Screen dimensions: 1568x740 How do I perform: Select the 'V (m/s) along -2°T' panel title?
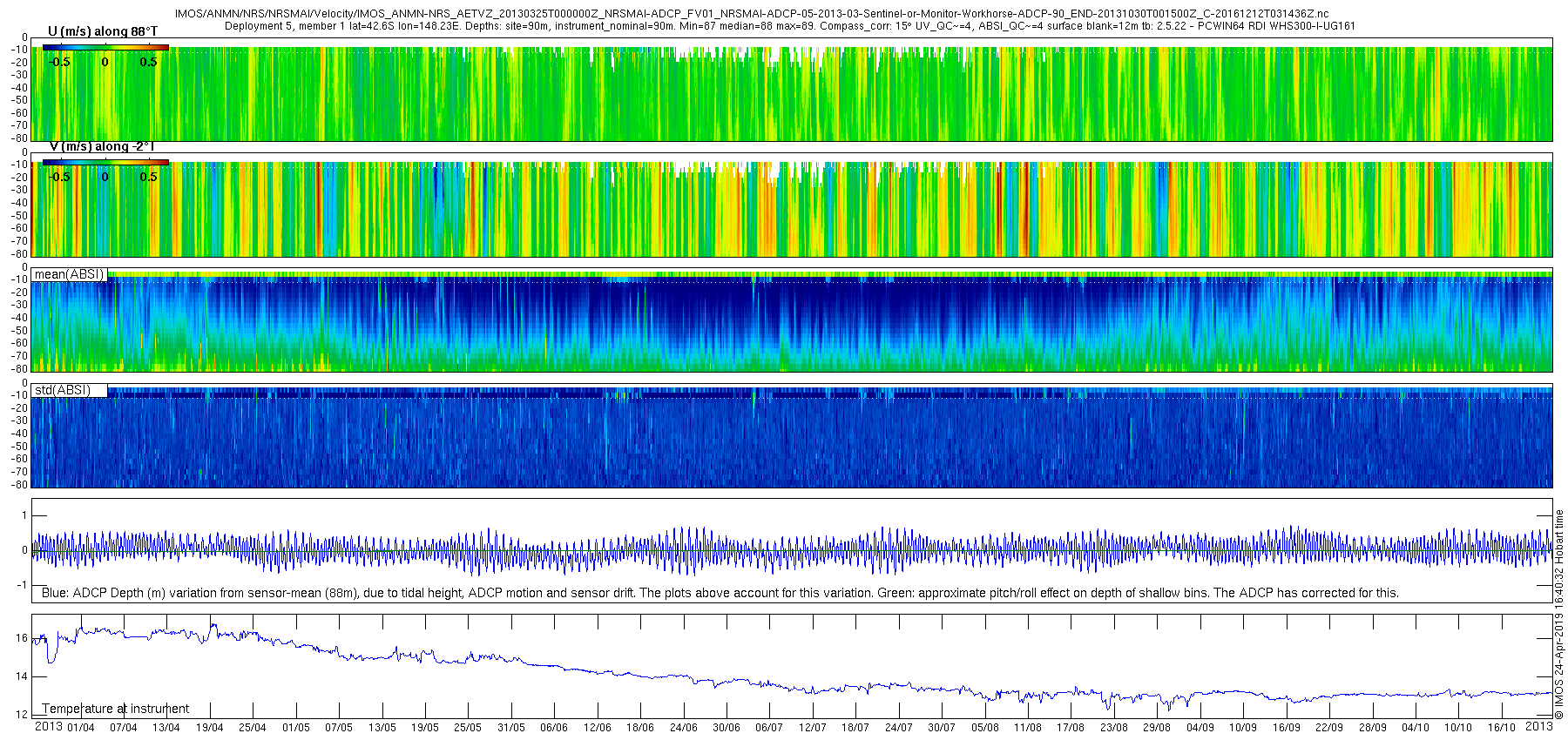(102, 146)
